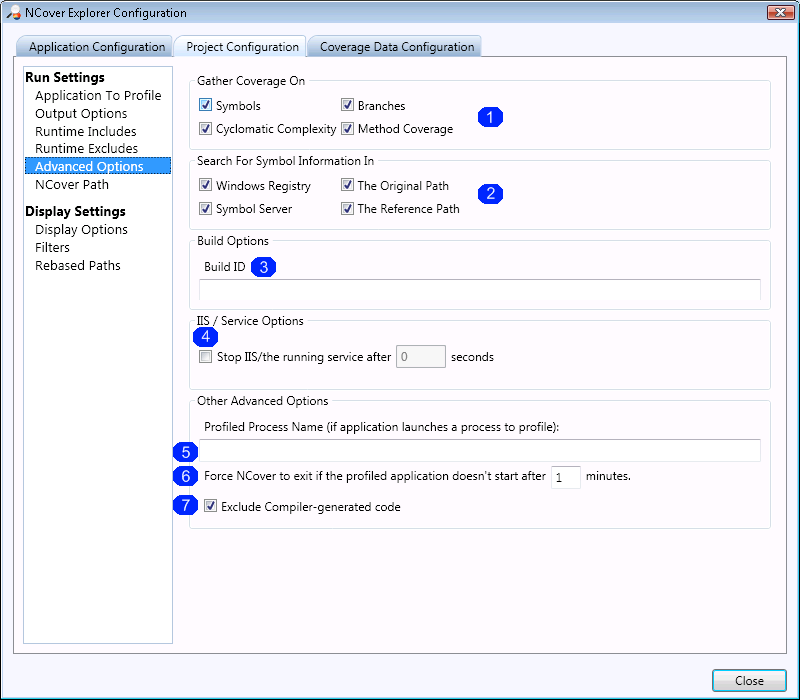Click the force-exit minutes field
800x700 pixels.
coord(565,477)
